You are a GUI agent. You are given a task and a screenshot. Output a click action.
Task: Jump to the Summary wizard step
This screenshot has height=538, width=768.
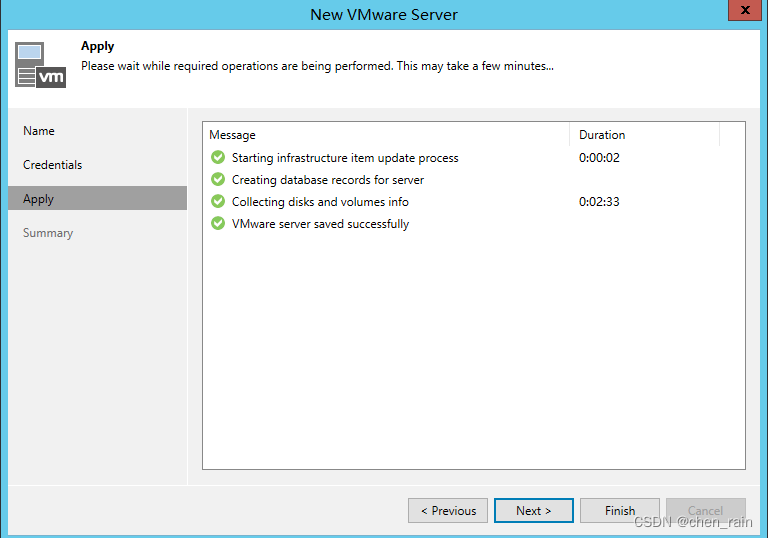click(x=97, y=233)
